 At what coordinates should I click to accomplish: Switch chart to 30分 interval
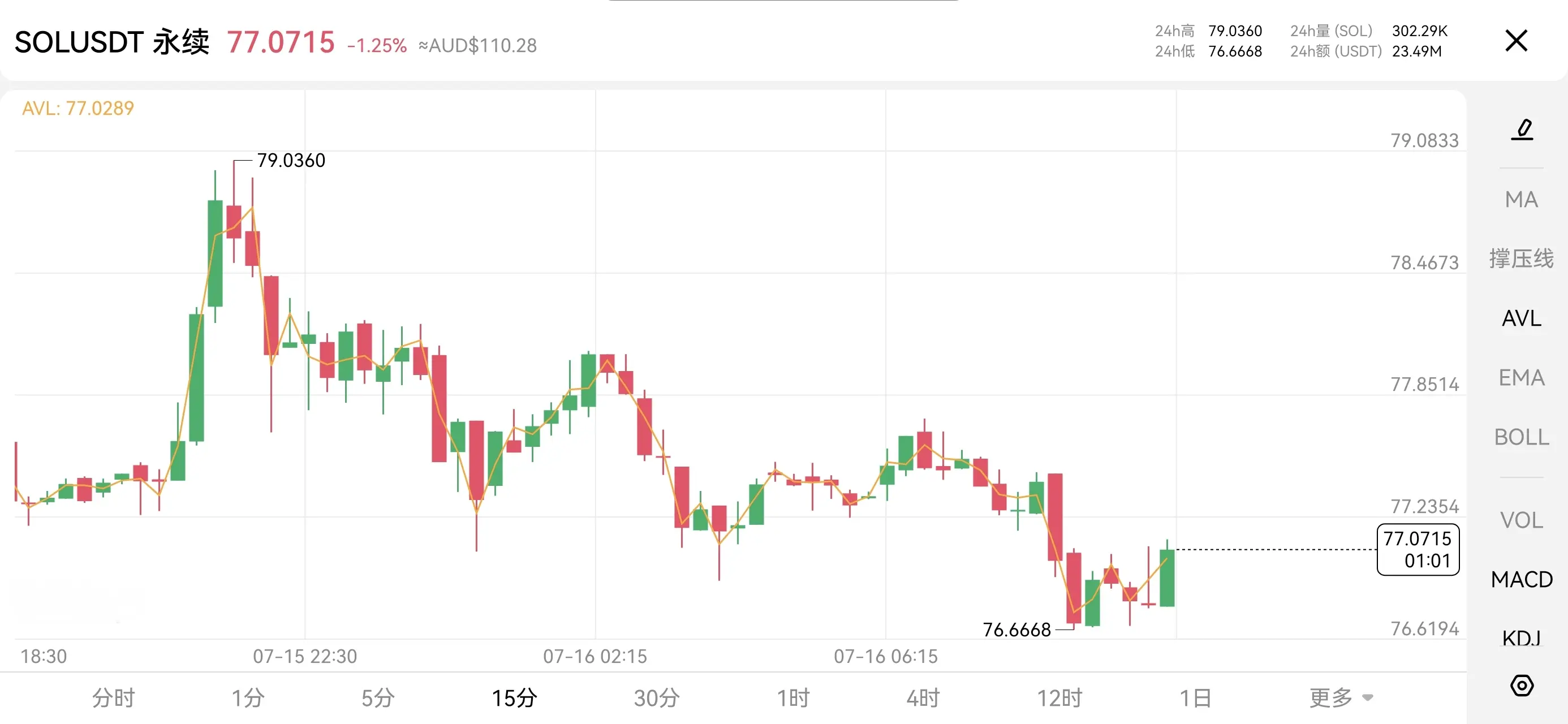(x=657, y=697)
